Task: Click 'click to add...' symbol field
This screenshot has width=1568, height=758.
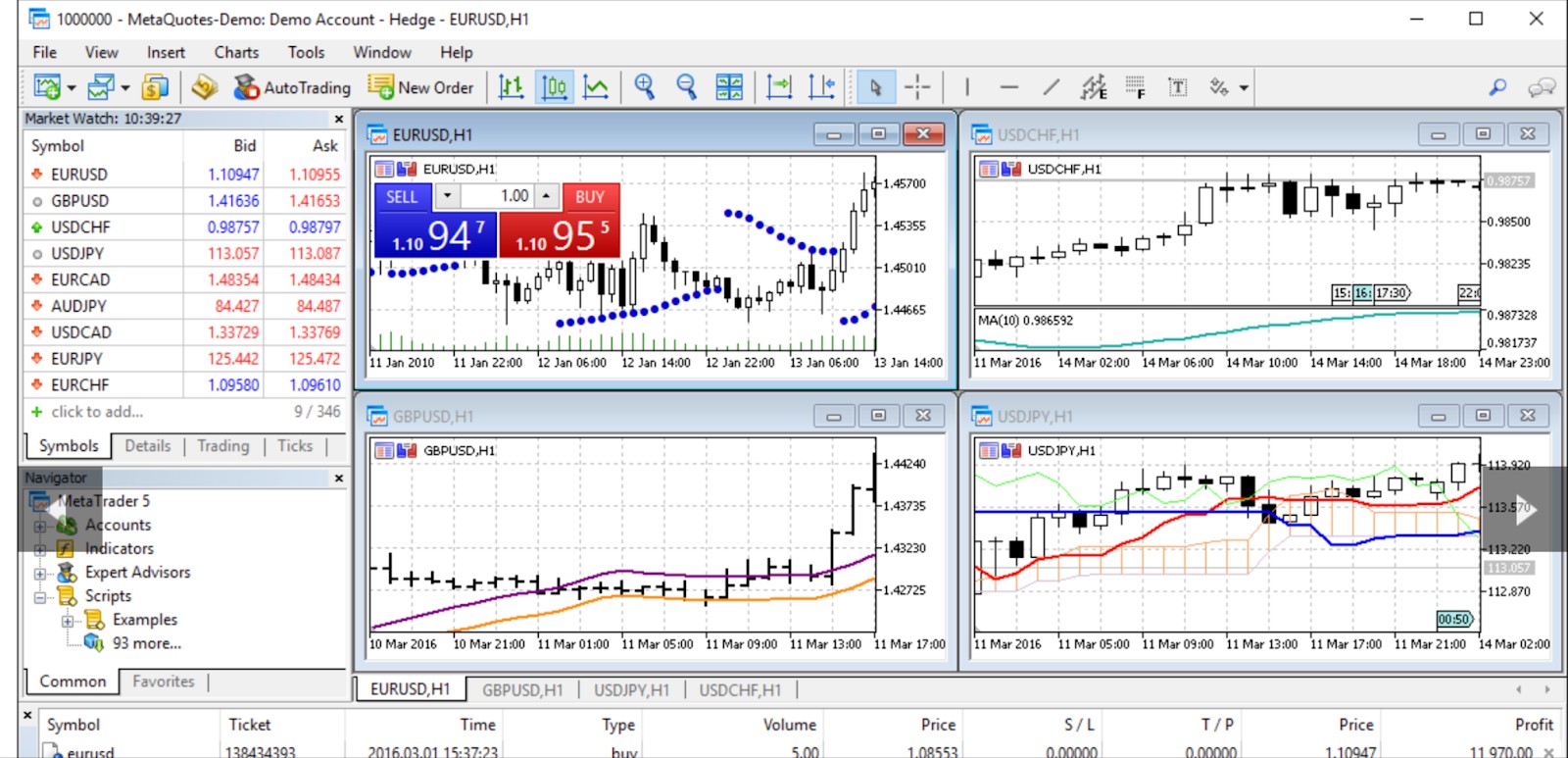Action: pyautogui.click(x=97, y=412)
